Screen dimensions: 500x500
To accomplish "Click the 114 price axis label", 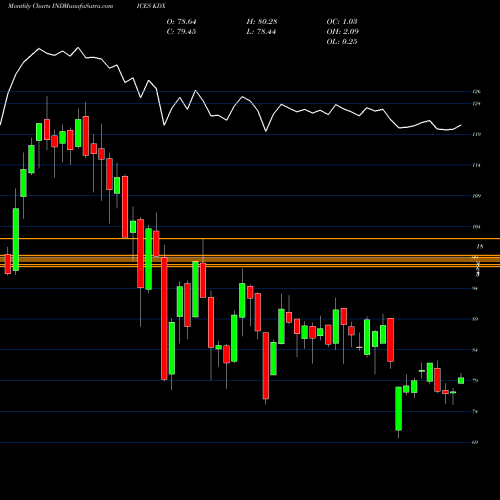I will [x=476, y=165].
